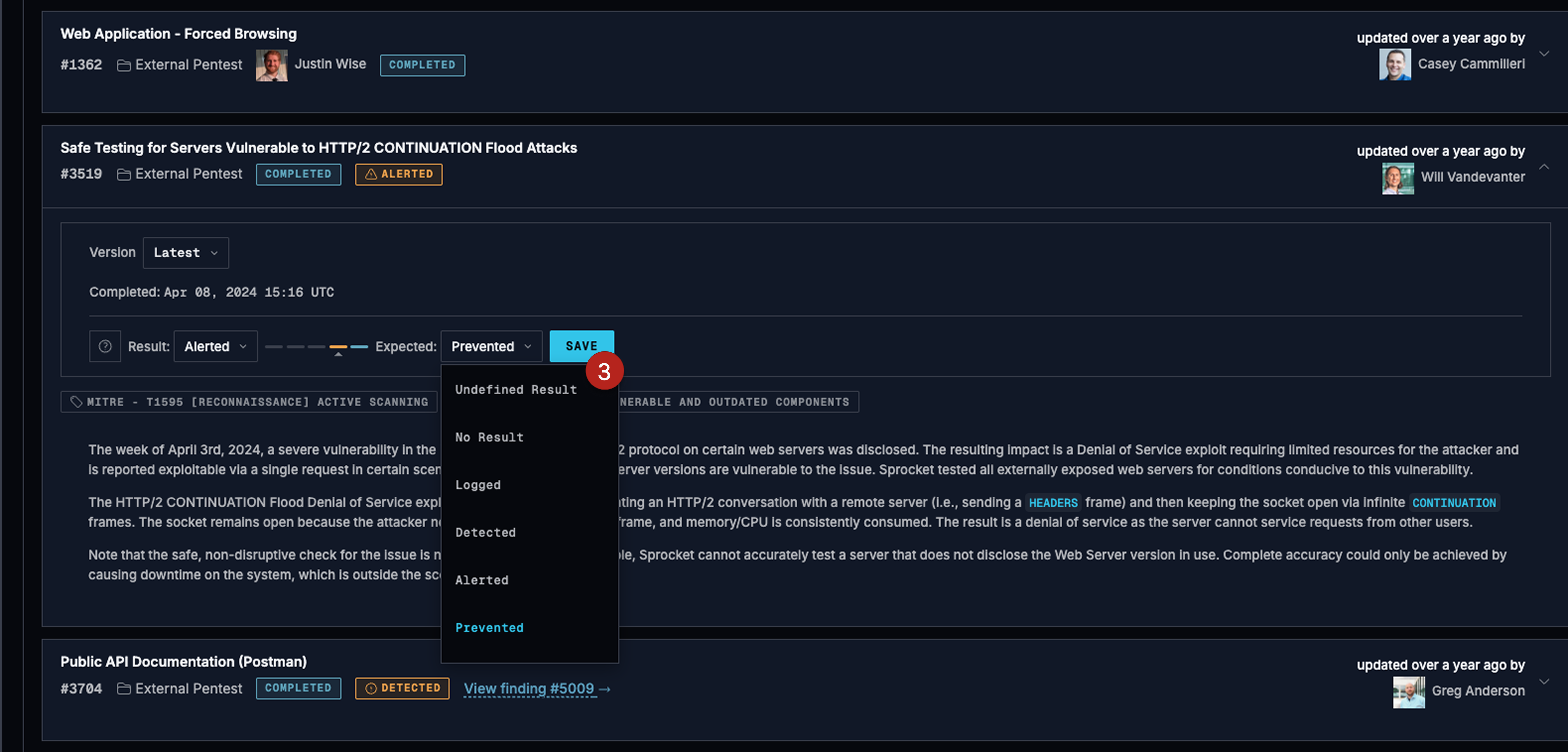
Task: Click the MITRE T1595 Active Scanning tag
Action: pos(249,402)
